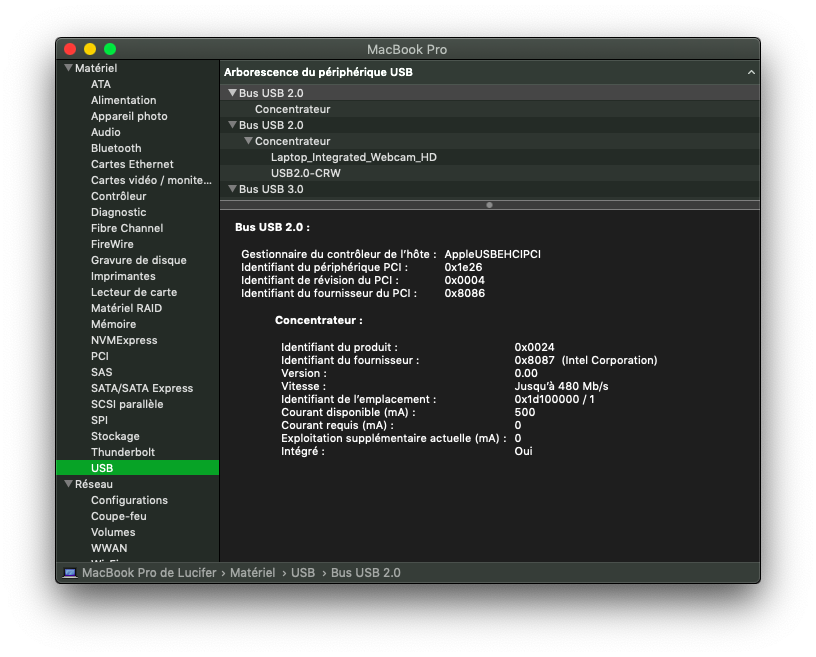Select SAS in the sidebar
This screenshot has width=816, height=657.
101,372
